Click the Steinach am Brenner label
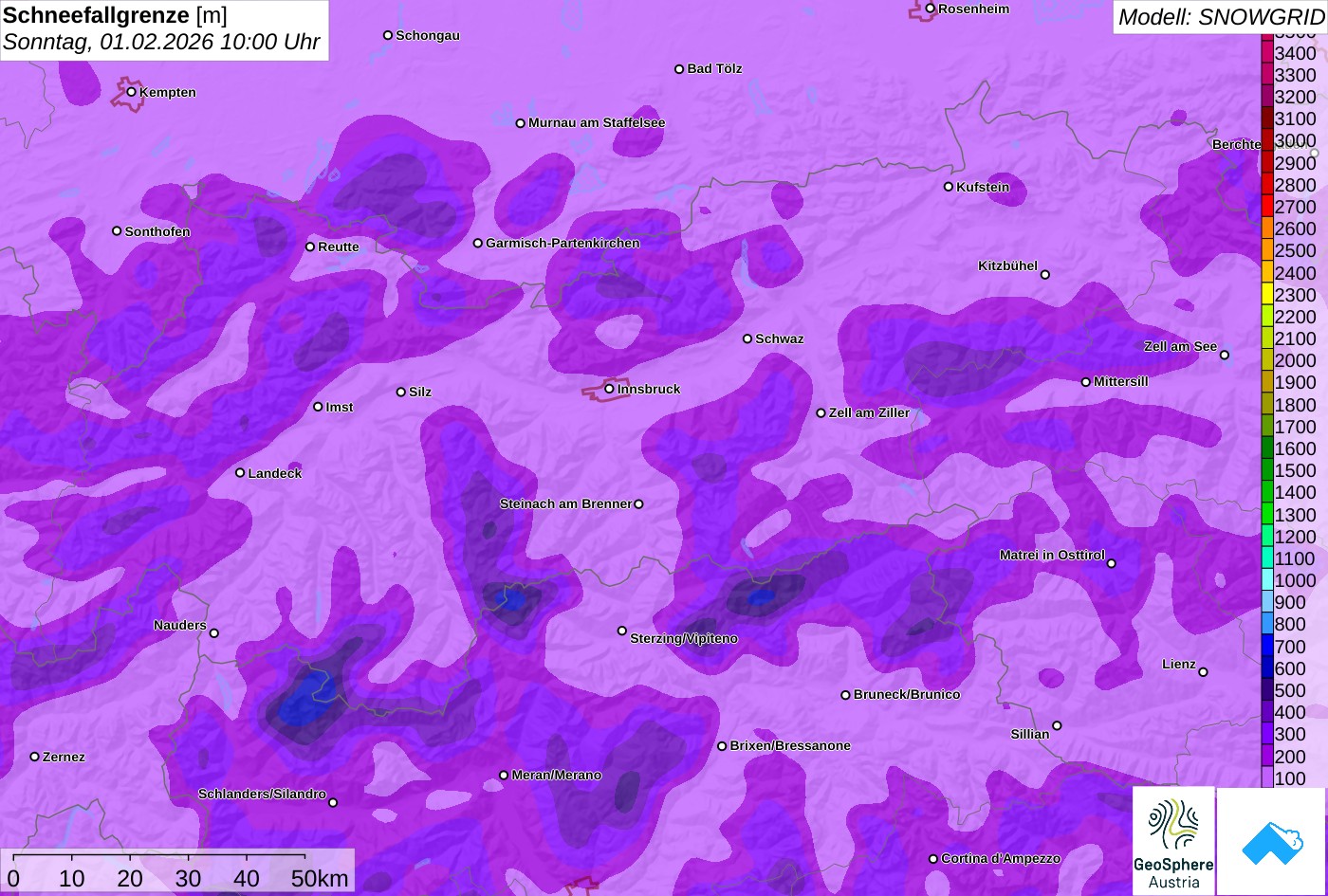 coord(565,503)
